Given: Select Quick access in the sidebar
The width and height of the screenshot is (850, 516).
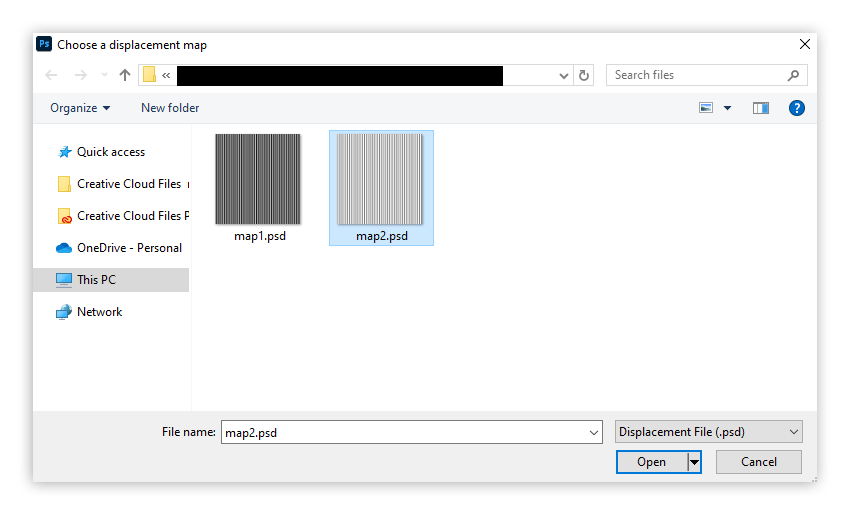Looking at the screenshot, I should click(x=111, y=152).
